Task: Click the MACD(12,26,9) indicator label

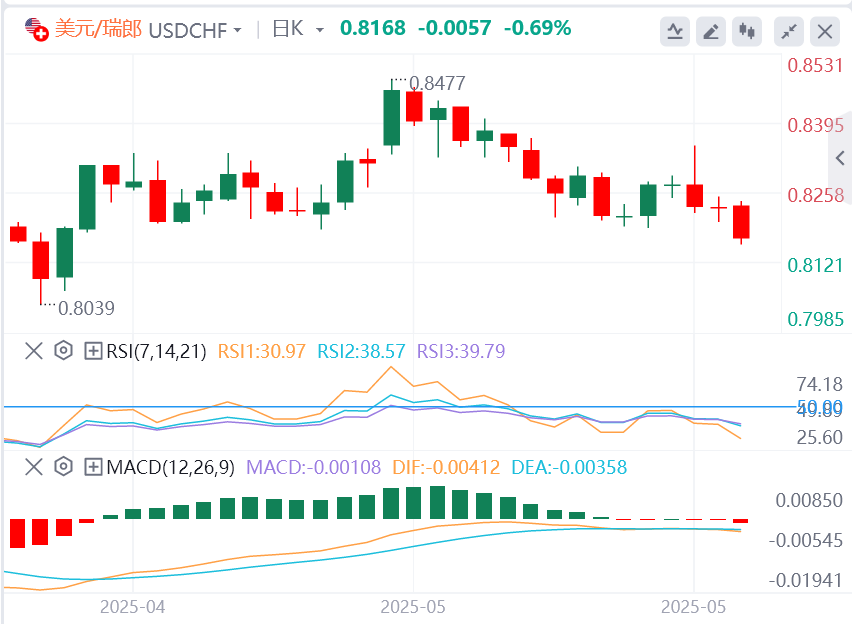Action: pos(170,466)
